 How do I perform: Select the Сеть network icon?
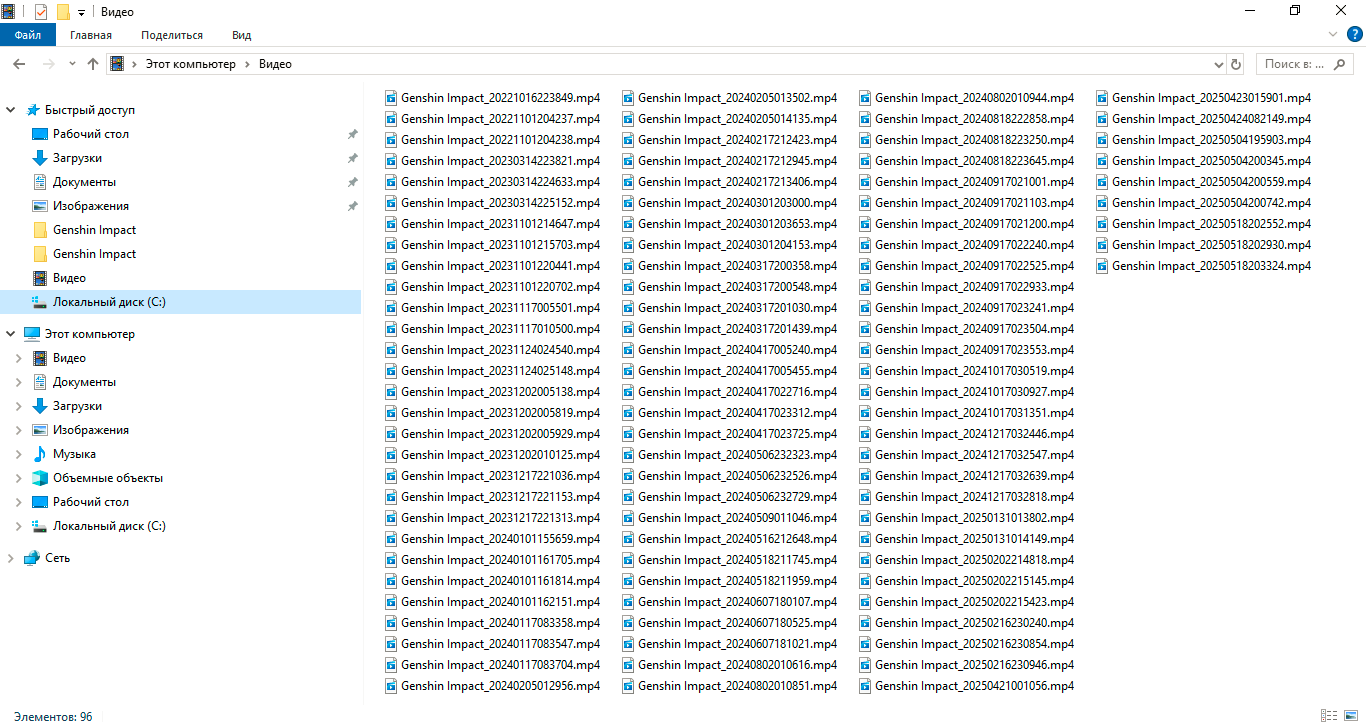coord(32,558)
